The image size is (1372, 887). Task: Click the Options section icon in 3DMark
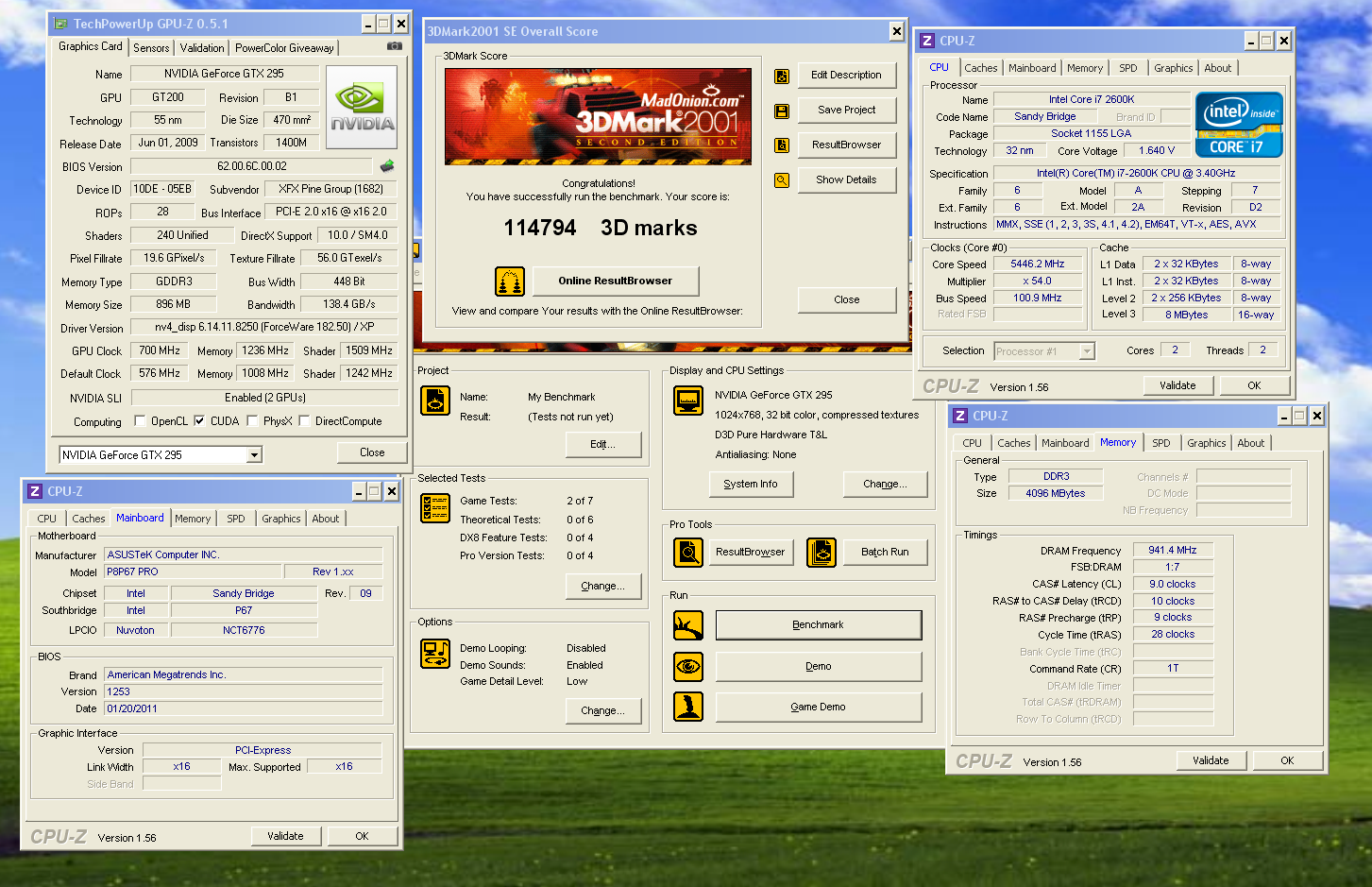point(435,652)
